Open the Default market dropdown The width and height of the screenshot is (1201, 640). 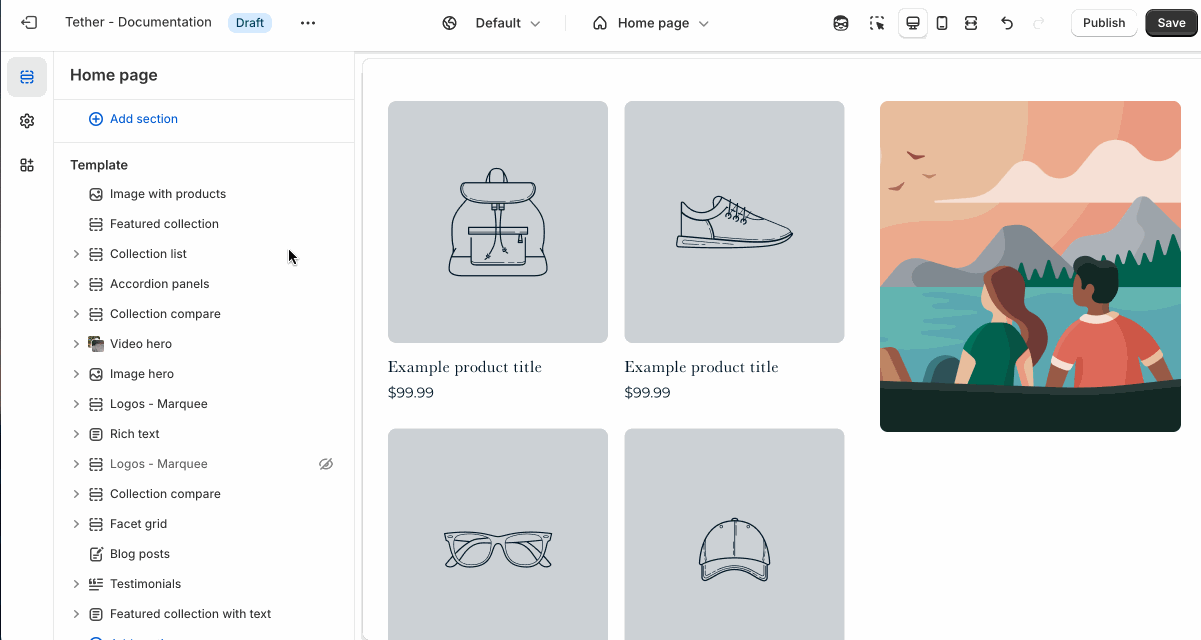493,23
